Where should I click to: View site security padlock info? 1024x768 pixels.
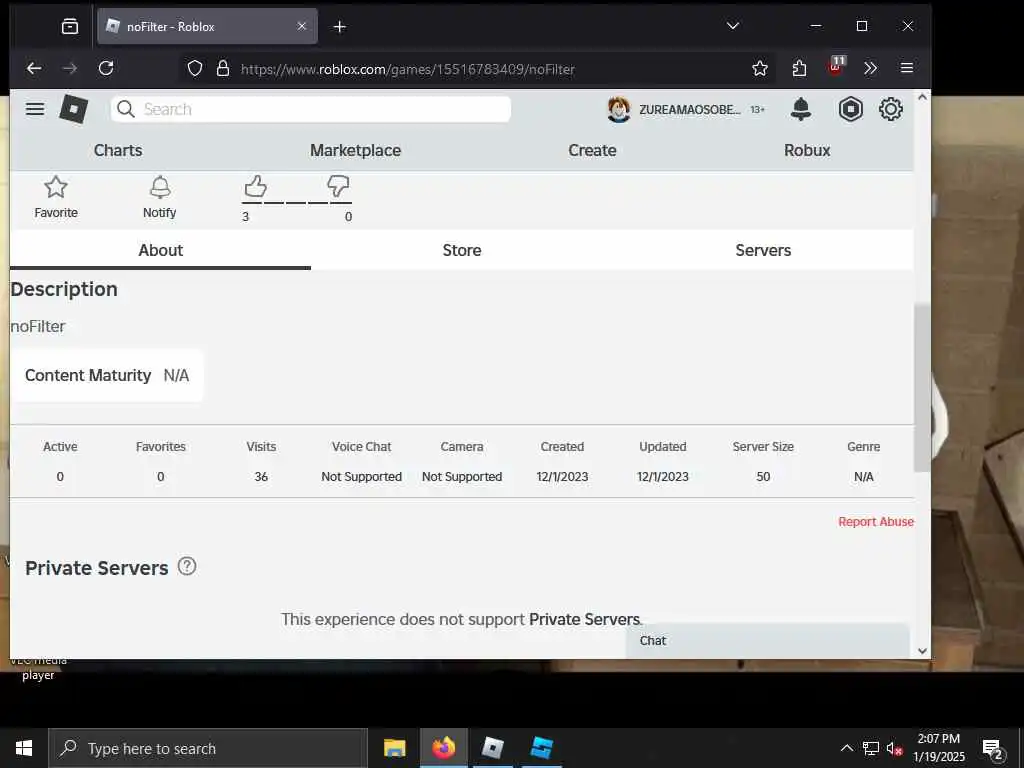(x=223, y=69)
